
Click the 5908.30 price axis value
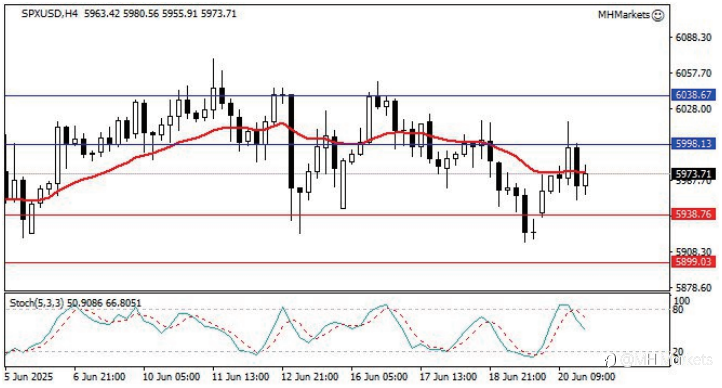click(693, 251)
